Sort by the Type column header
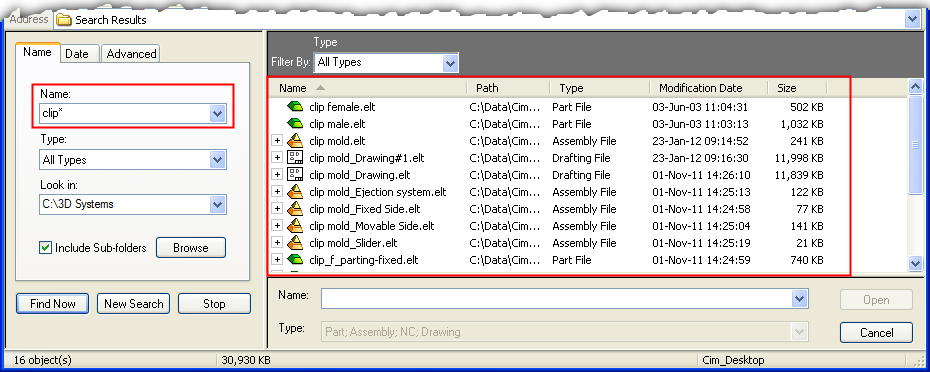The width and height of the screenshot is (930, 372). point(600,88)
